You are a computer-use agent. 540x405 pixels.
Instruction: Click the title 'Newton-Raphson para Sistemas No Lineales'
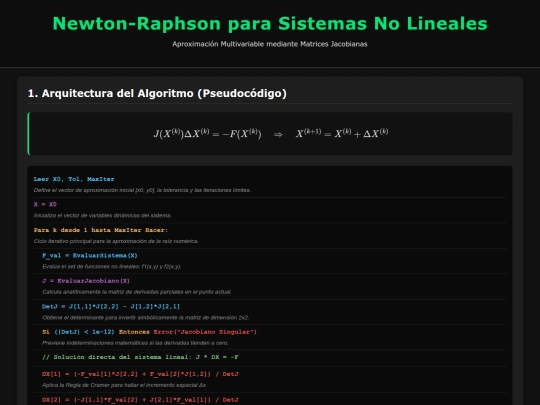pyautogui.click(x=270, y=24)
